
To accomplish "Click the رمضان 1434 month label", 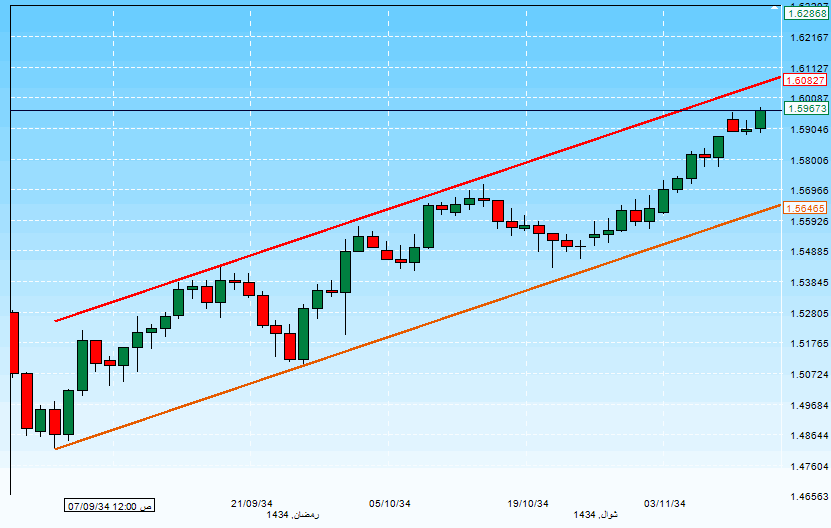I will point(293,515).
